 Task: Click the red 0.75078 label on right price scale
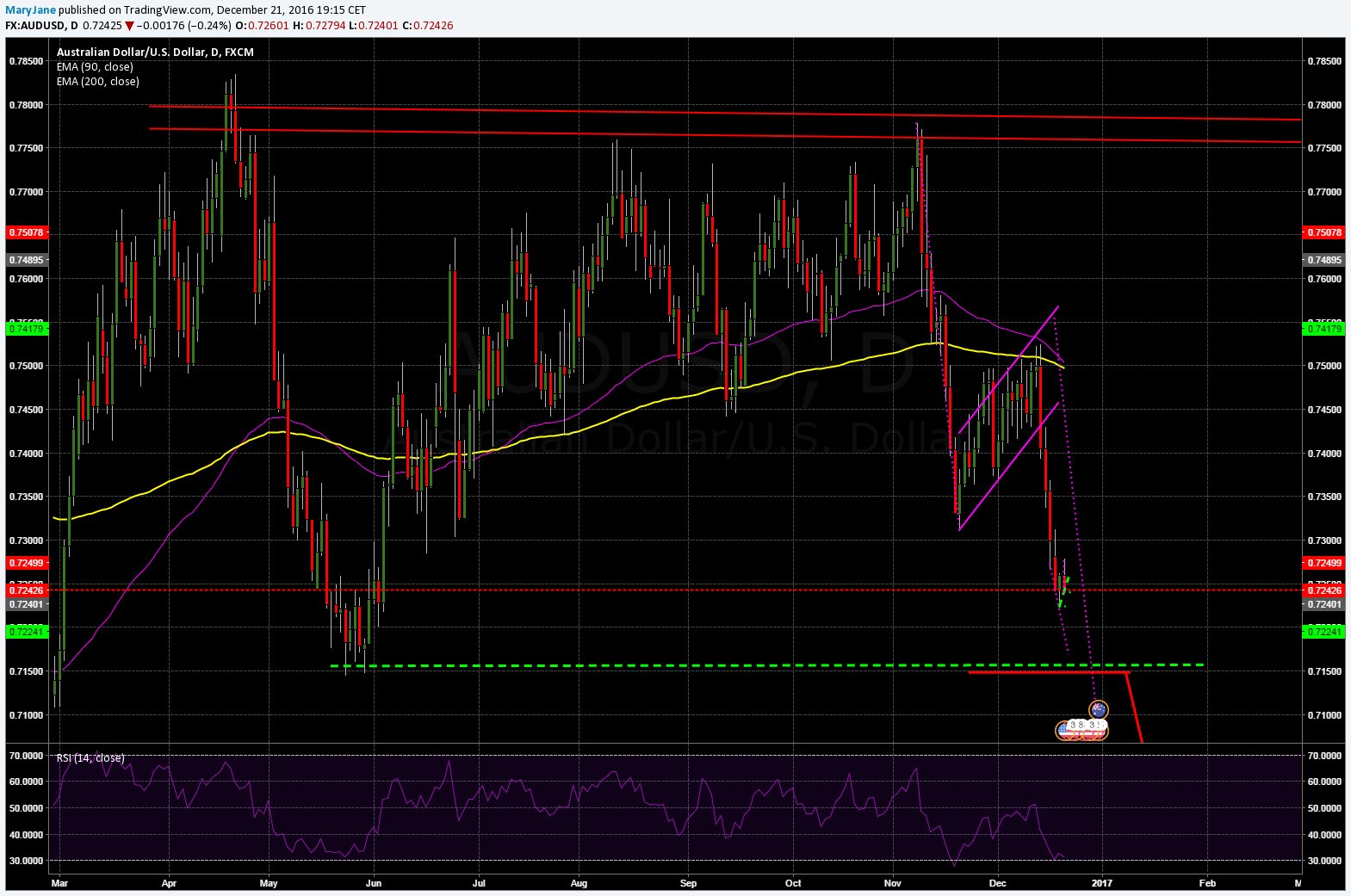tap(1324, 232)
